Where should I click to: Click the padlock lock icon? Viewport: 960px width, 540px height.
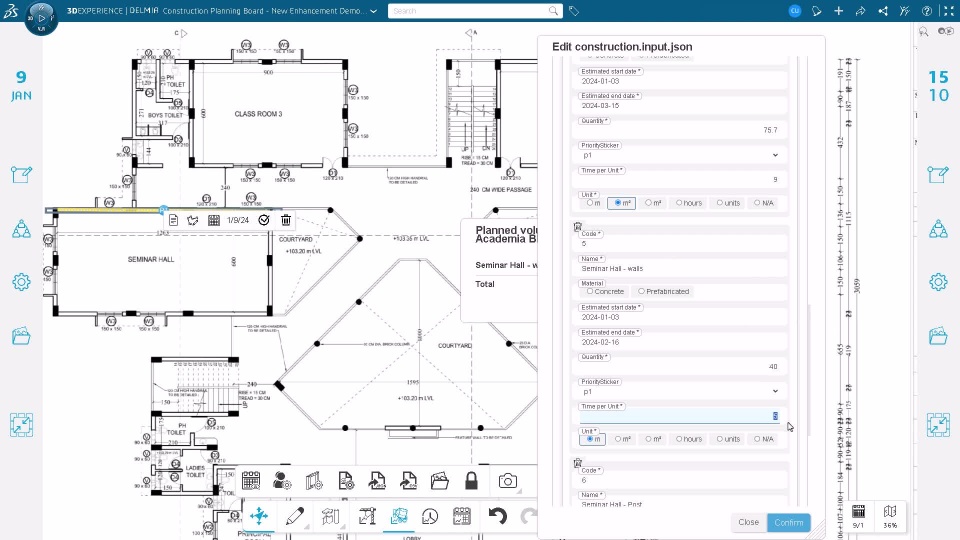(471, 481)
